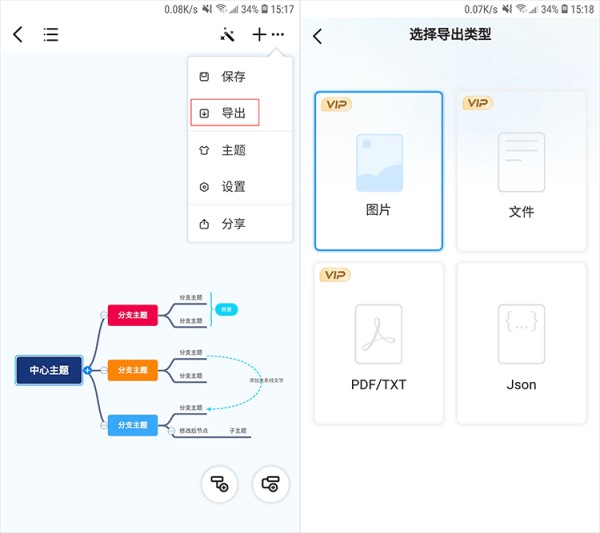This screenshot has width=600, height=533.
Task: Select the cyan summary bubble node
Action: pos(226,309)
